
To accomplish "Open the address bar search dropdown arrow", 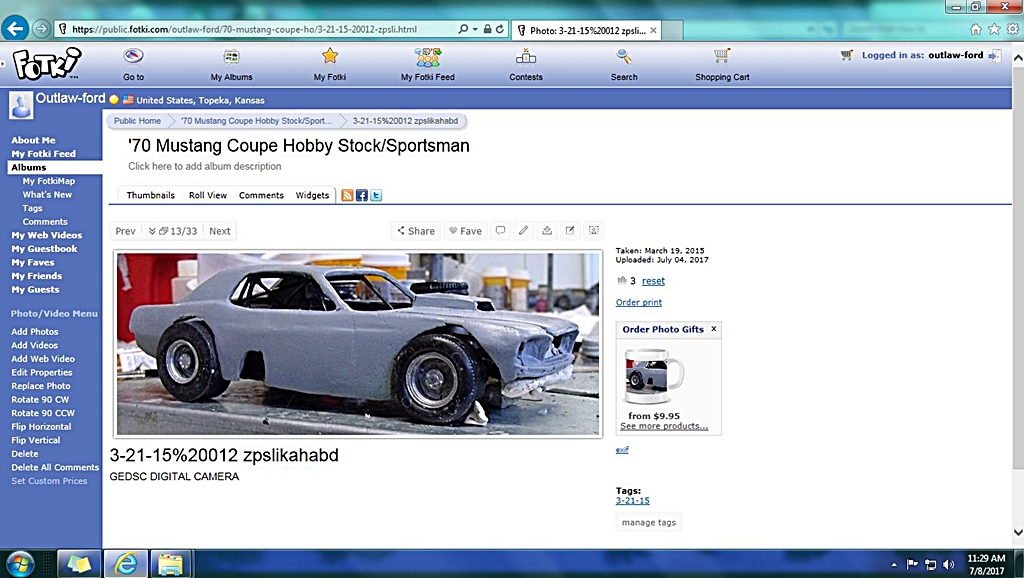I will point(475,30).
